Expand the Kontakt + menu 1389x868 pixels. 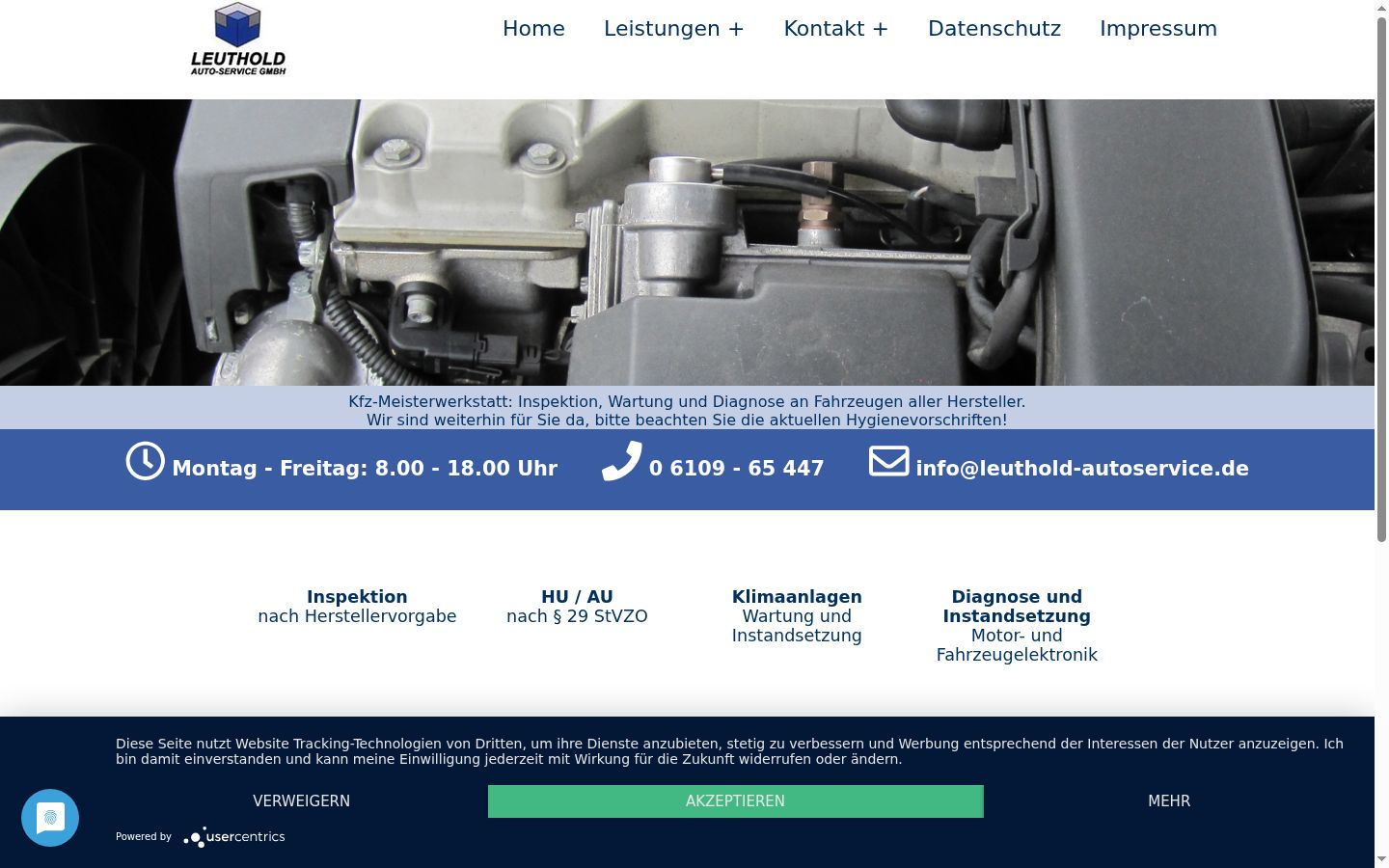836,29
